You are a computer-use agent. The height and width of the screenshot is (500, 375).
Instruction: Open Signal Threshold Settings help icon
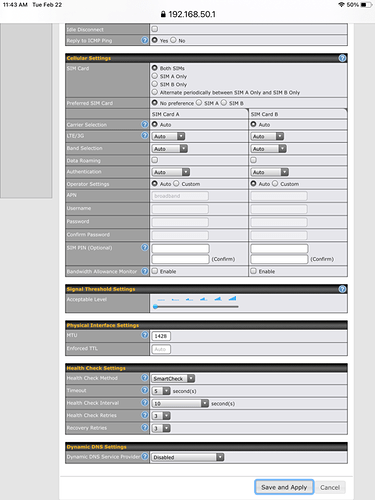point(342,289)
